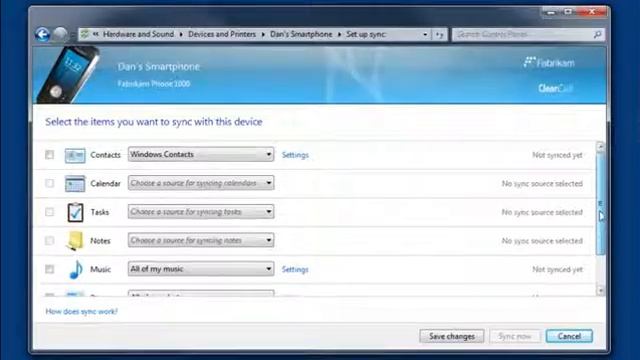640x360 pixels.
Task: Click the Calendar row label
Action: coord(105,184)
